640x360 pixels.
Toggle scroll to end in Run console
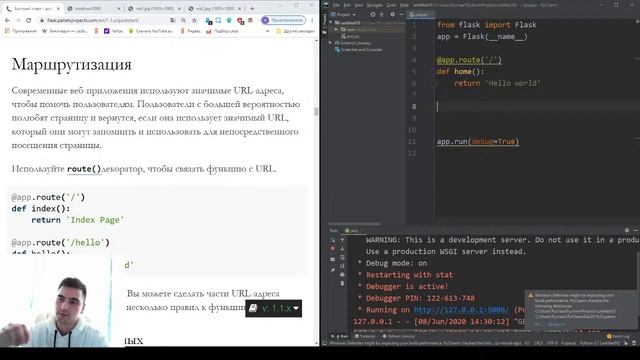tap(342, 266)
